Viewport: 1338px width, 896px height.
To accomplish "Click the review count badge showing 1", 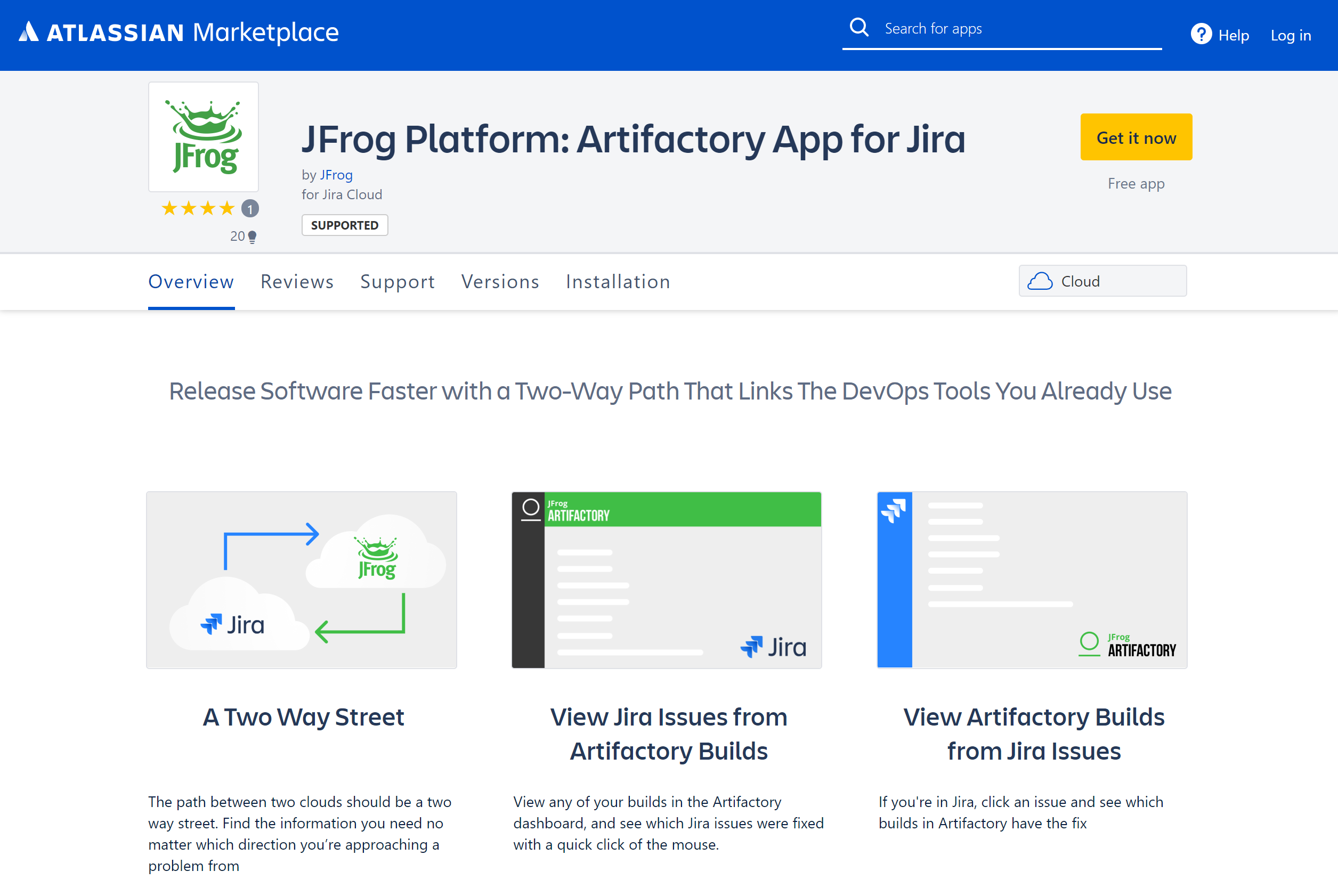I will pos(250,209).
